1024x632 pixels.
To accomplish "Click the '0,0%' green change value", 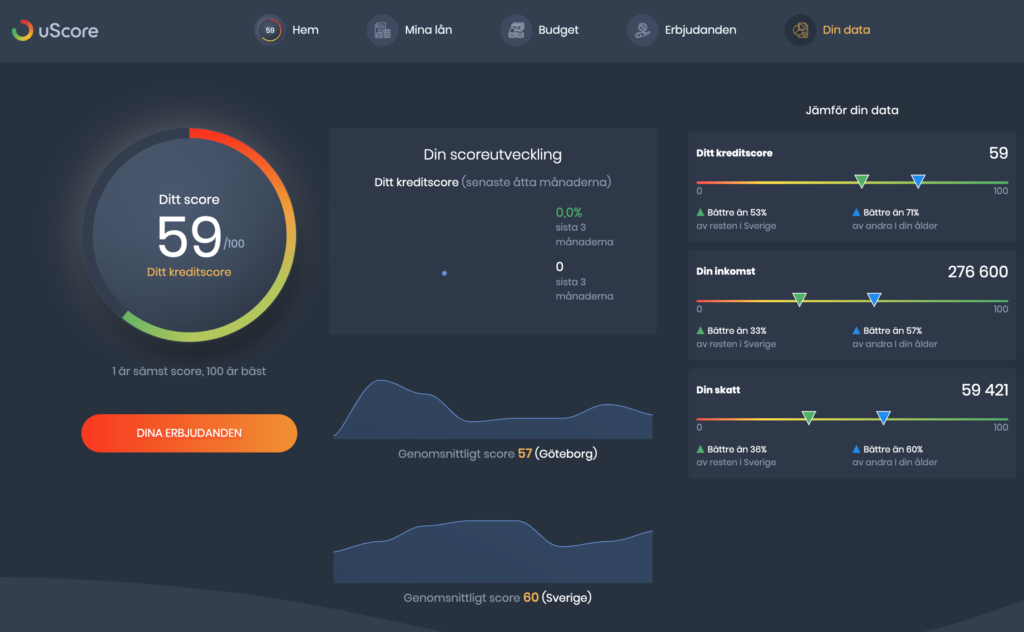I will pos(569,212).
